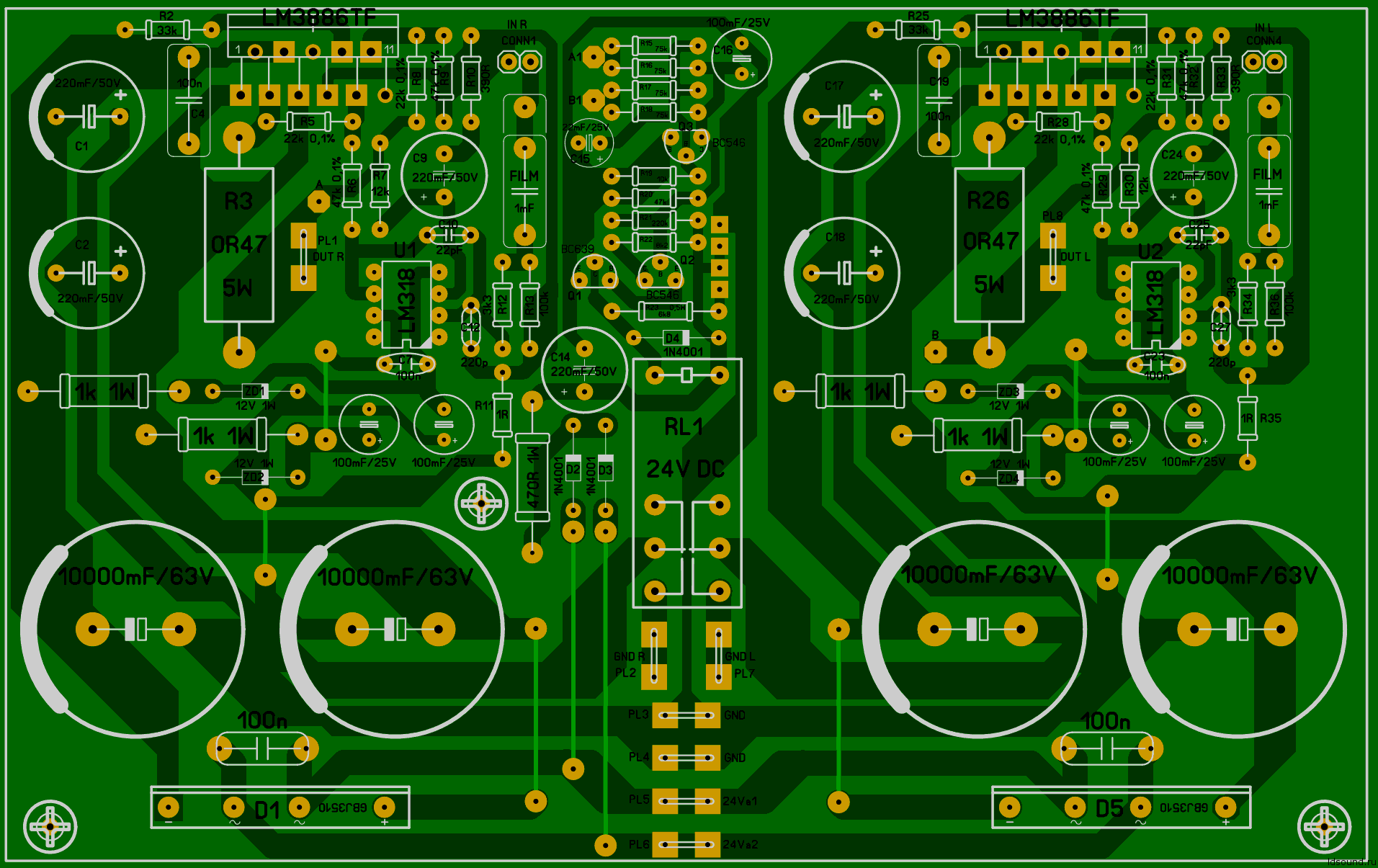Click the Q2 transistor label
Screen dimensions: 1378x868
point(687,260)
